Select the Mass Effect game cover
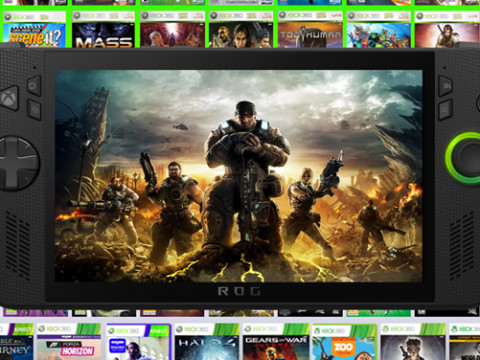Viewport: 480px width, 360px height. pyautogui.click(x=103, y=29)
